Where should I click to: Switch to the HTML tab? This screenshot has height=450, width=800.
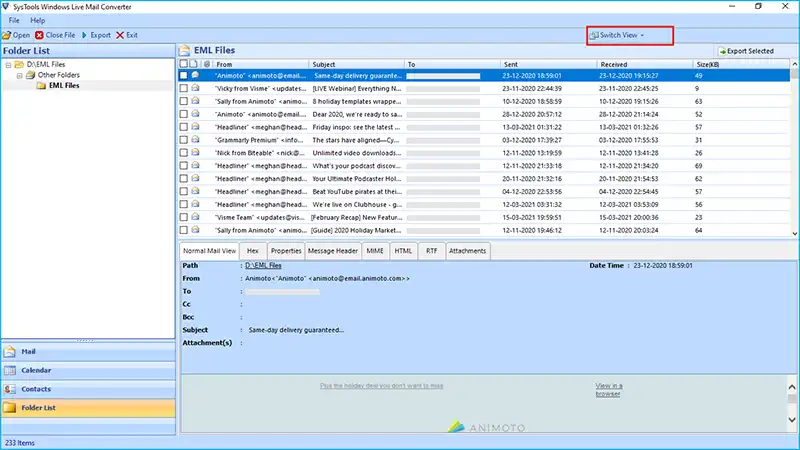click(403, 251)
